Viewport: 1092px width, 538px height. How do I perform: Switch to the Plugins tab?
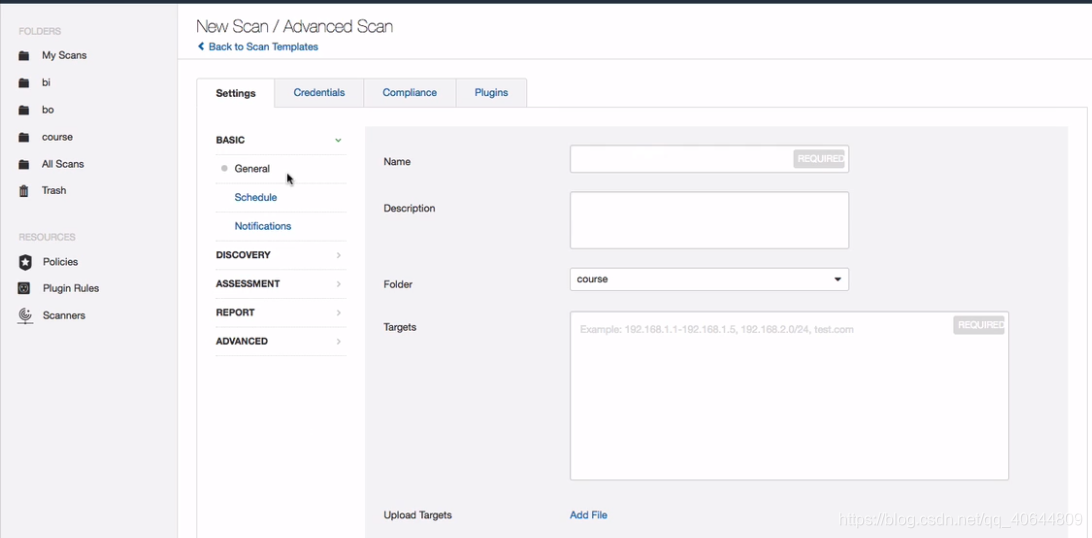point(491,93)
